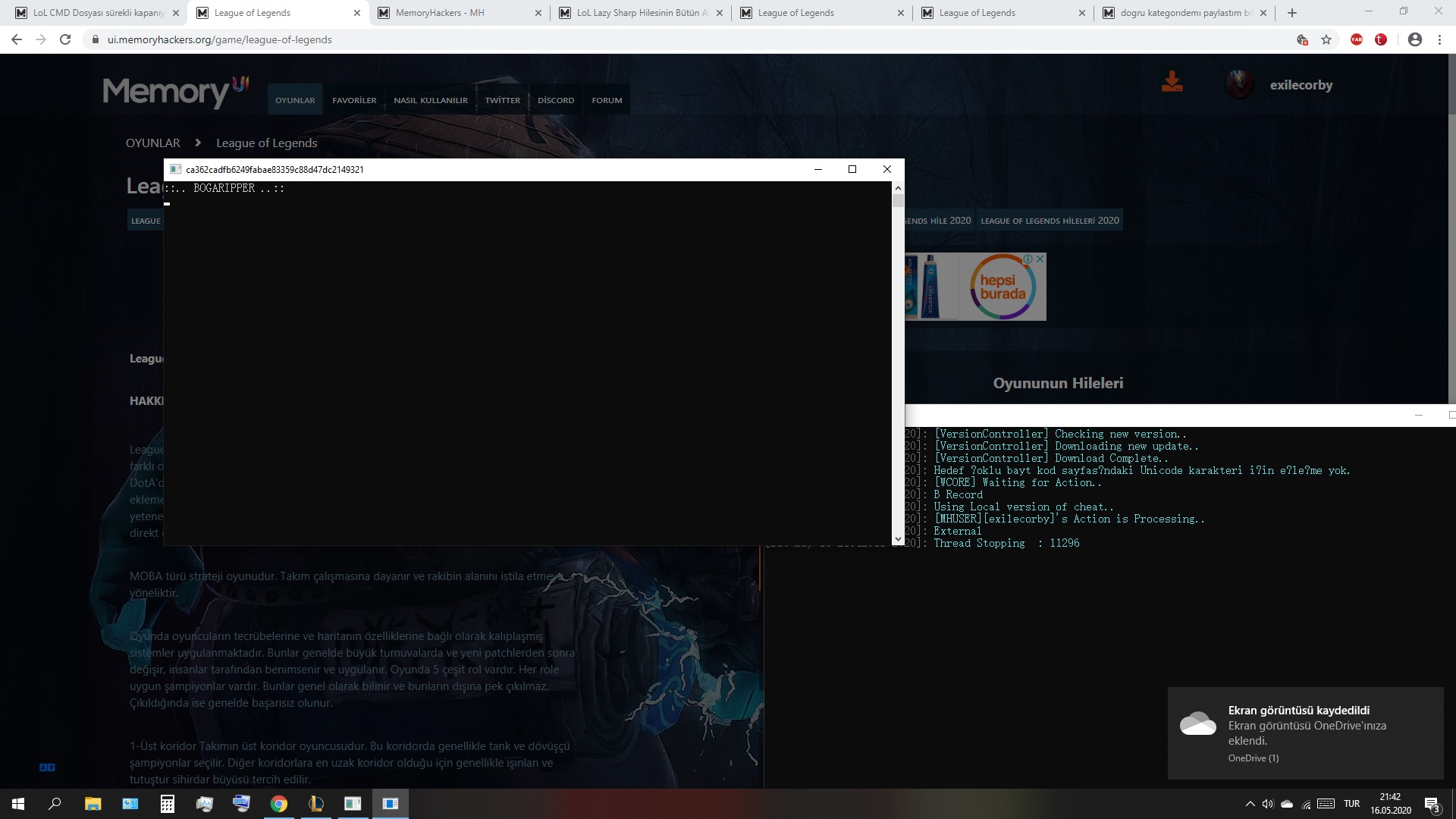Open the FORUM navigation link
Screen dimensions: 1456x819
(607, 100)
